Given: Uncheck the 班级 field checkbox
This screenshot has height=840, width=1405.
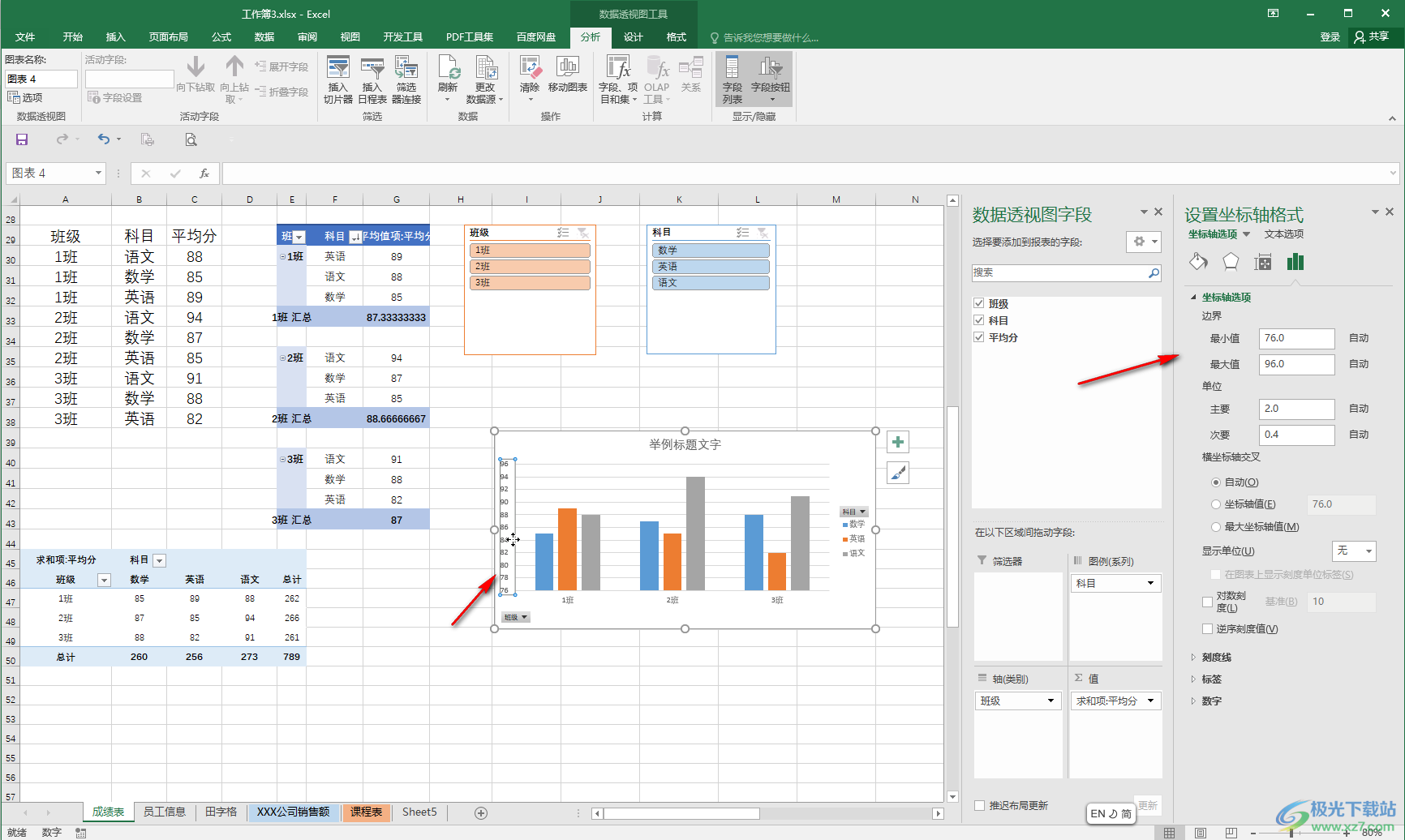Looking at the screenshot, I should [x=979, y=303].
